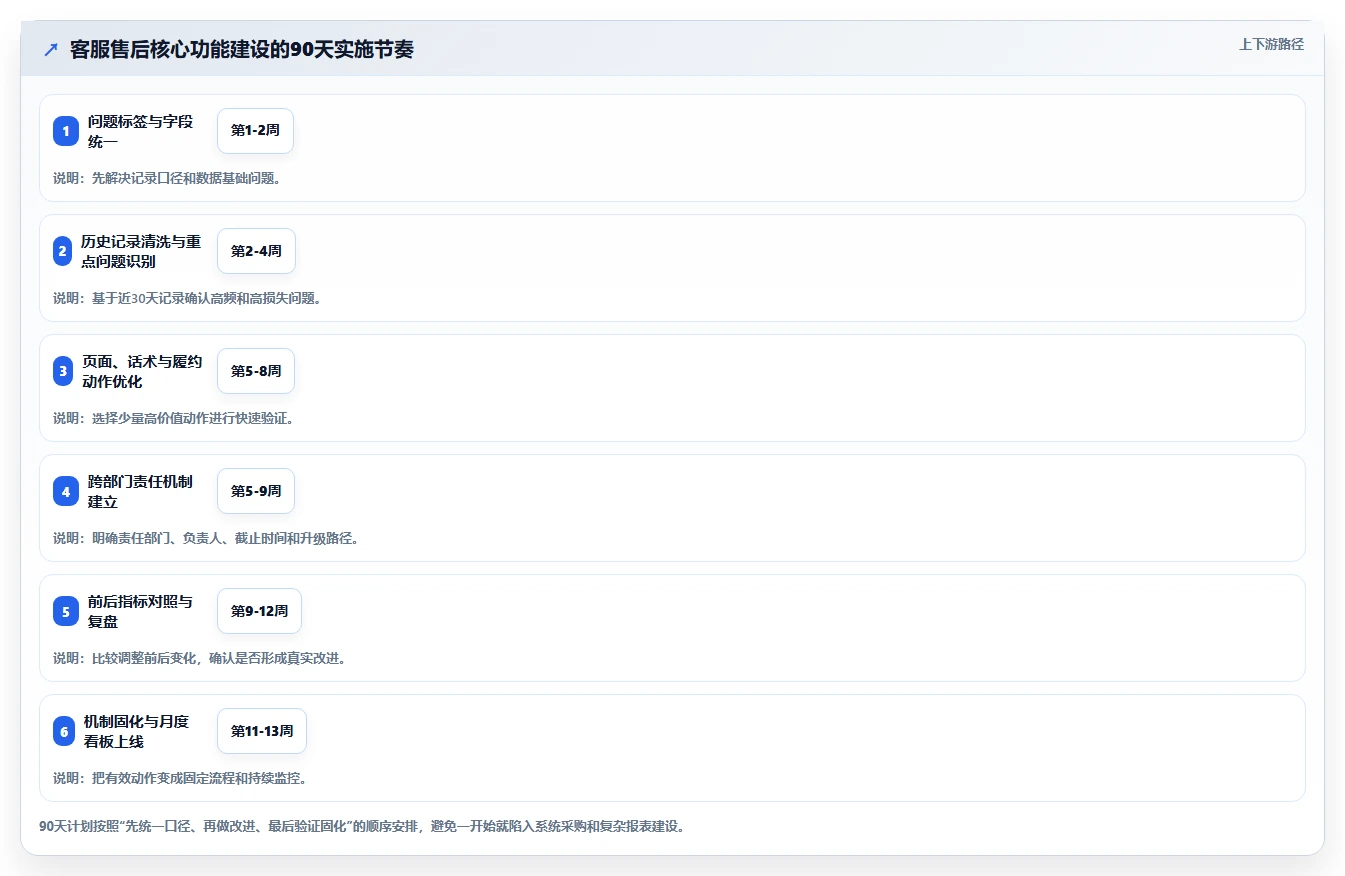The width and height of the screenshot is (1345, 876).
Task: Click the 上下游路径 label in header
Action: coord(1271,44)
